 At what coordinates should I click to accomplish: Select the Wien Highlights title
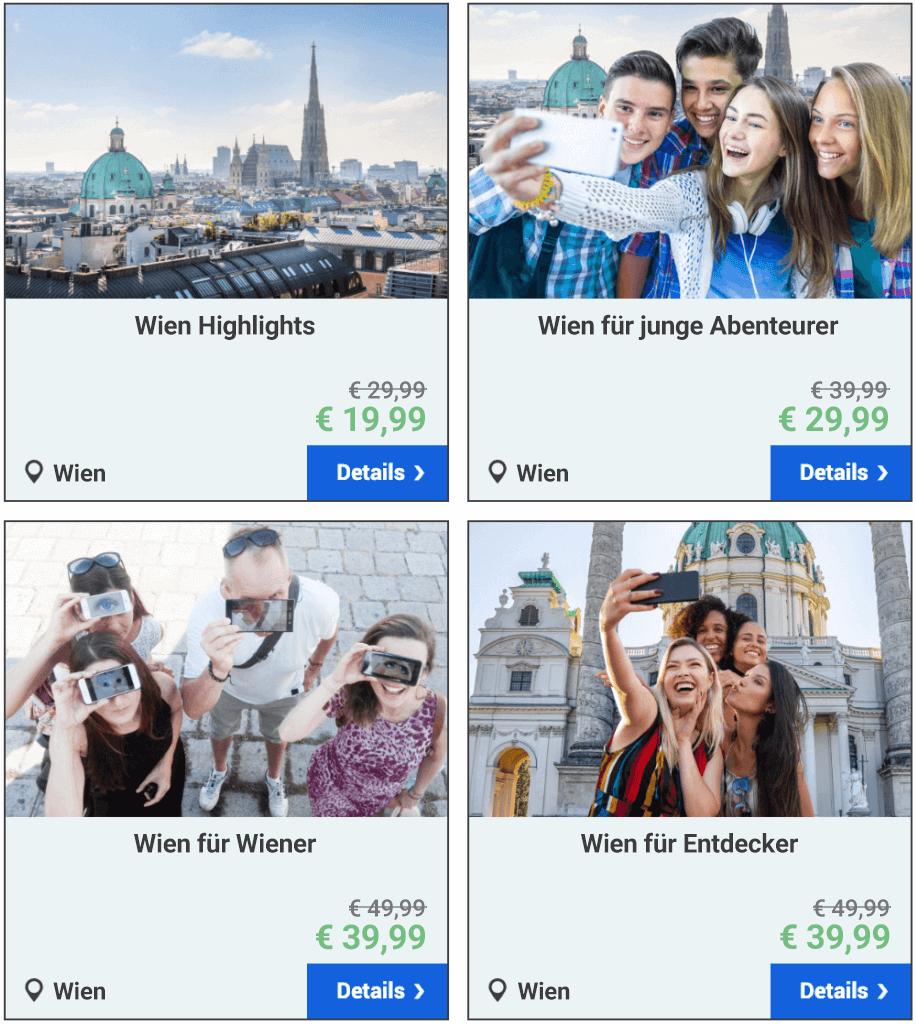coord(225,326)
